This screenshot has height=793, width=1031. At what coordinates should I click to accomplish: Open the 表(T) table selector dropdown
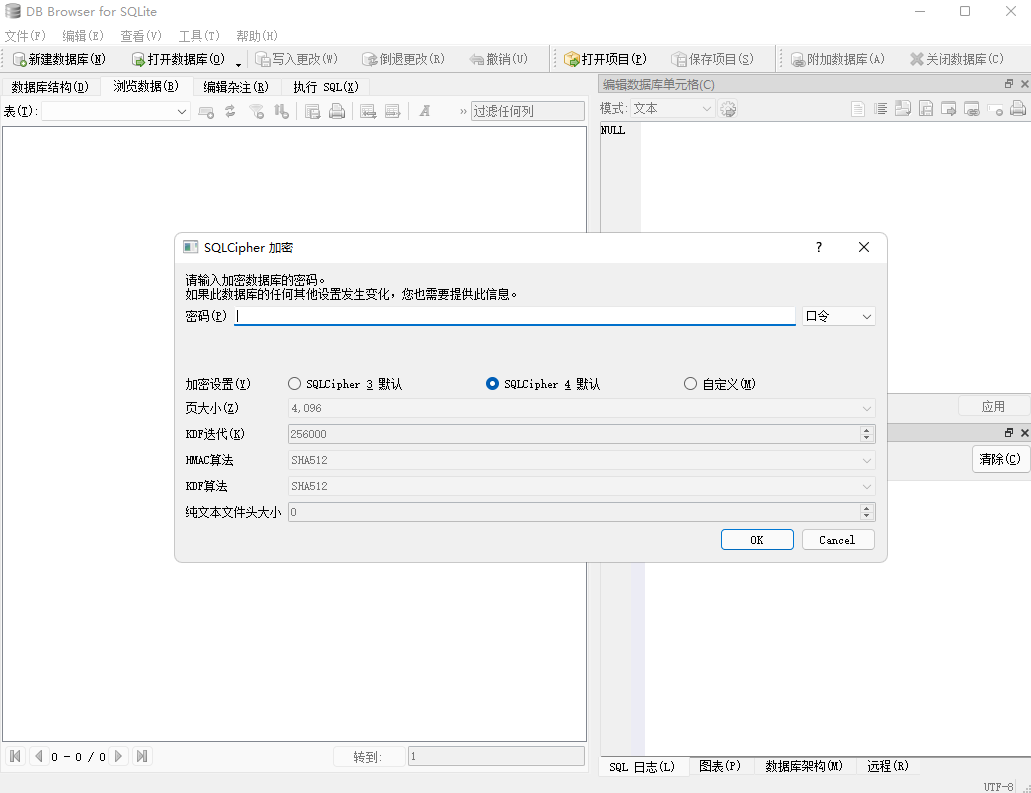[x=116, y=112]
